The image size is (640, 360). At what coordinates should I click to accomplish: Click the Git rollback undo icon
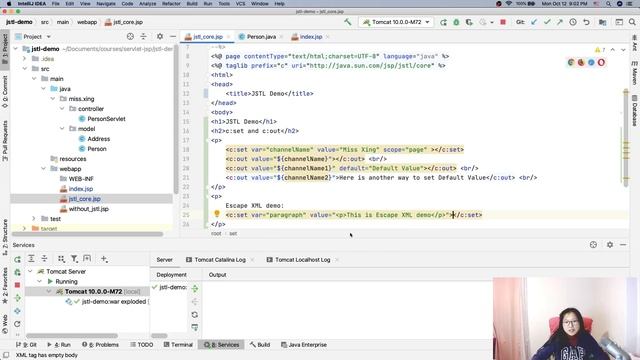tap(586, 22)
